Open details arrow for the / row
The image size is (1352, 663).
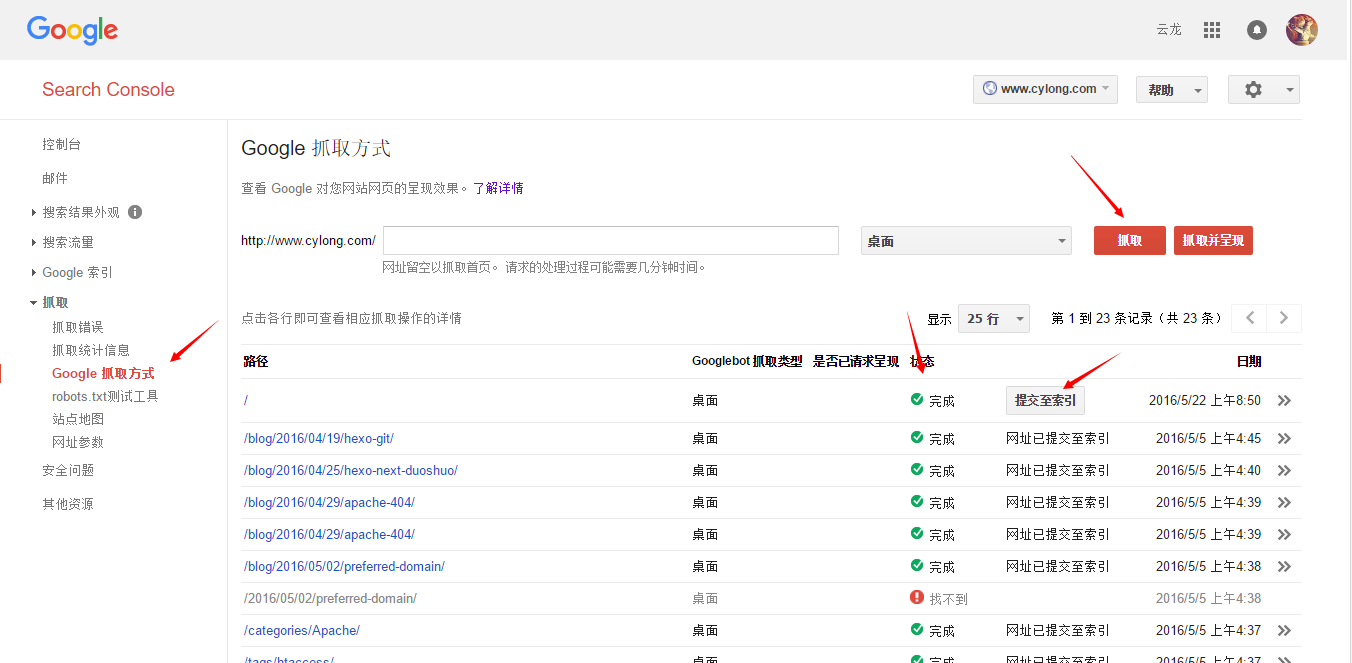[1285, 401]
